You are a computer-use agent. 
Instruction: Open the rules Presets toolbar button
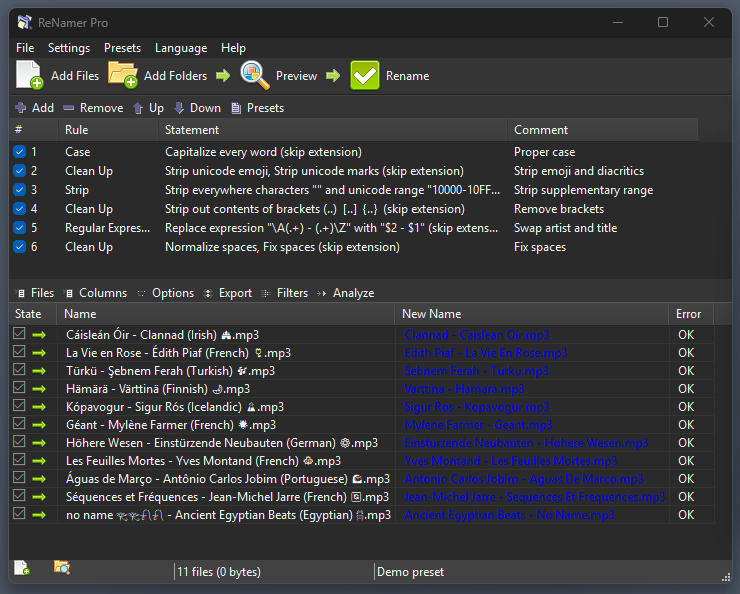tap(257, 108)
